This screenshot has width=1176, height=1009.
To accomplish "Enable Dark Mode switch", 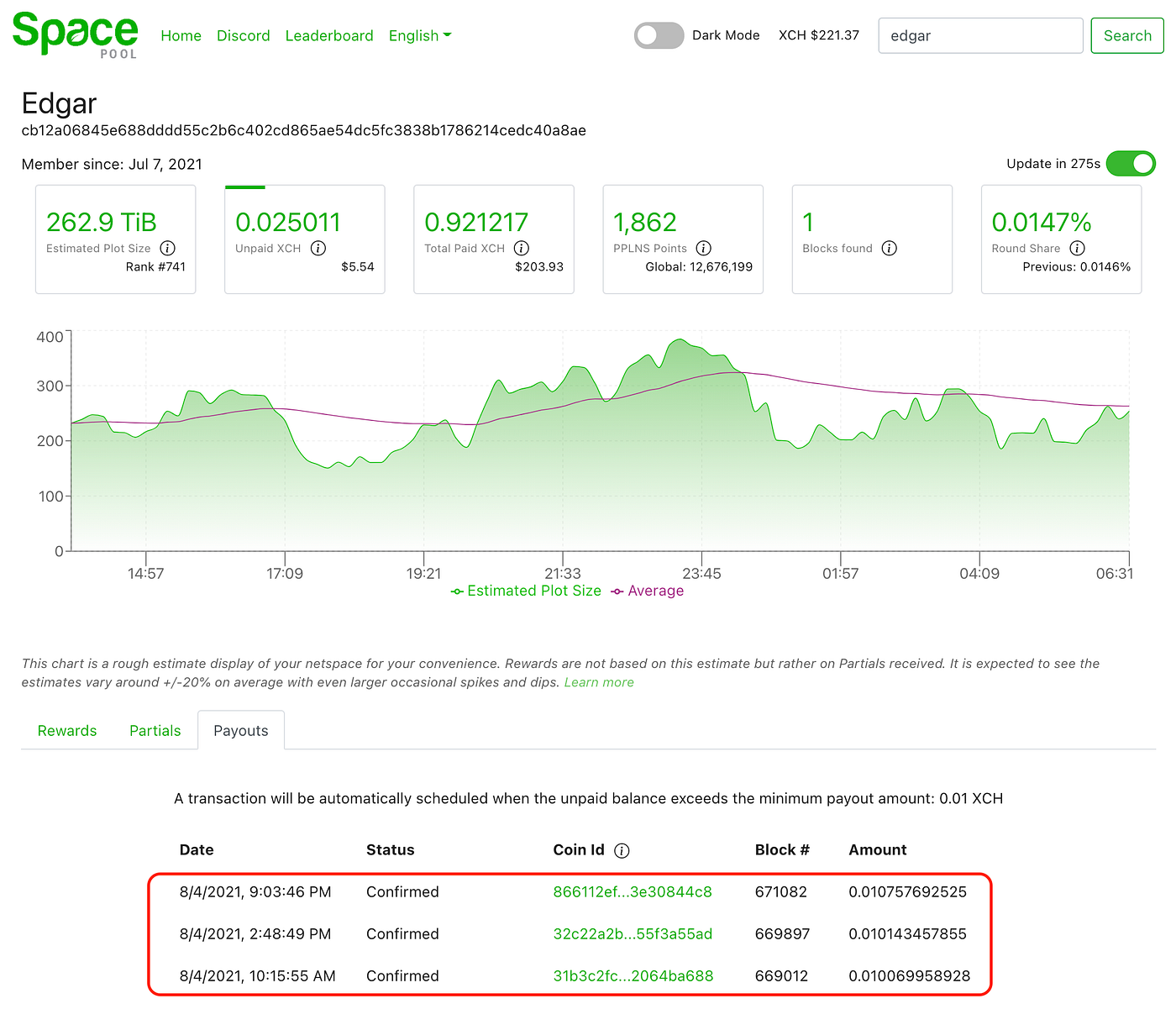I will 659,35.
